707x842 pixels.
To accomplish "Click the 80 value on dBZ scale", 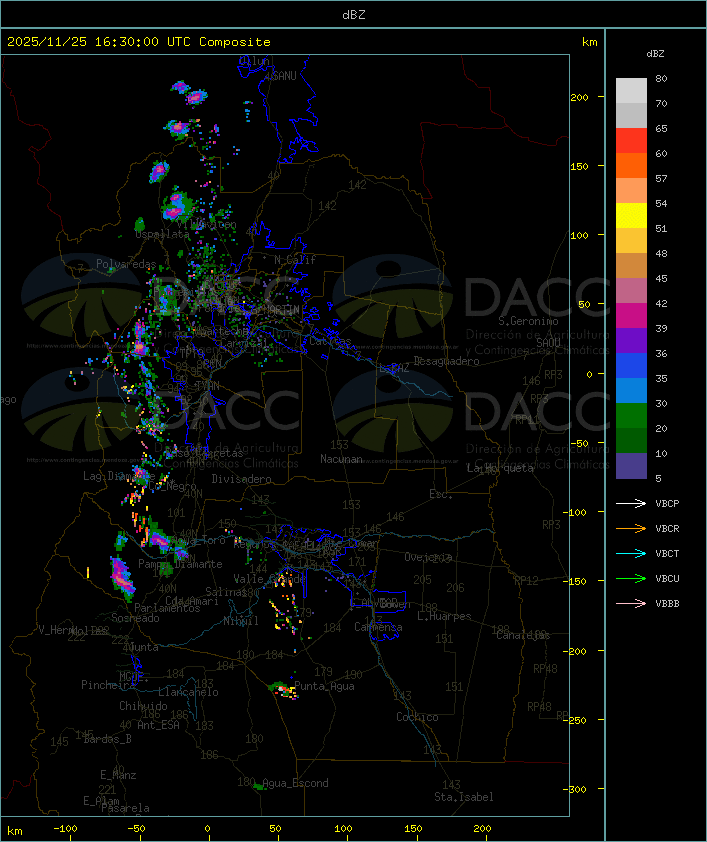I will 661,78.
